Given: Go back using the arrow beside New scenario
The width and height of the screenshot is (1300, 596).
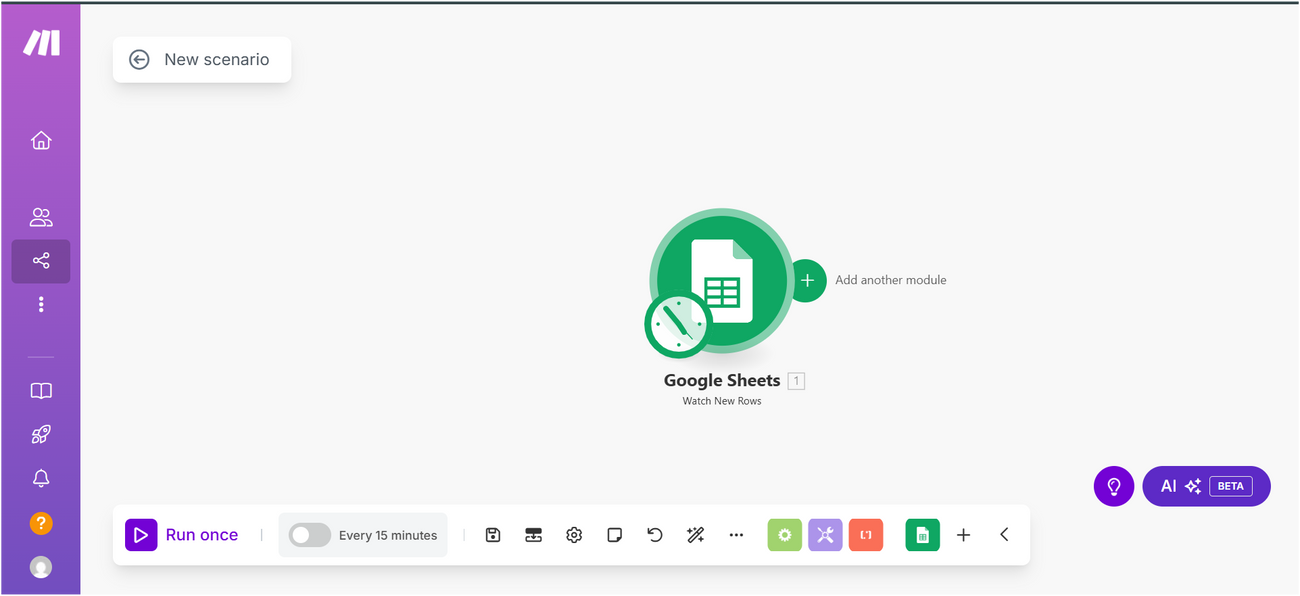Looking at the screenshot, I should (139, 60).
